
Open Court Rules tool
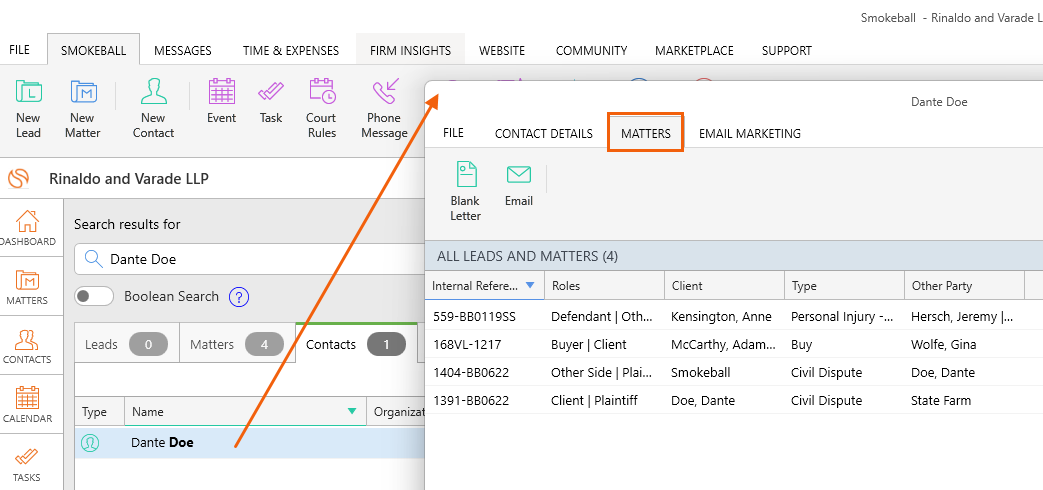(x=321, y=108)
